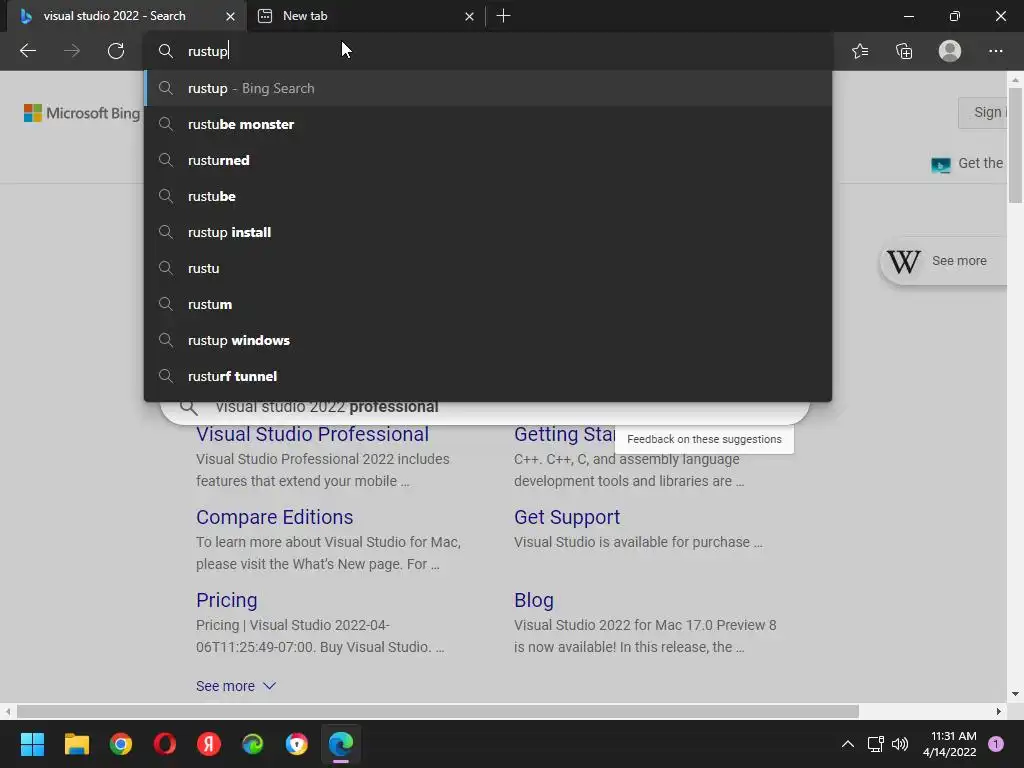Open the Favorites star-list icon
Viewport: 1024px width, 768px height.
click(x=860, y=51)
